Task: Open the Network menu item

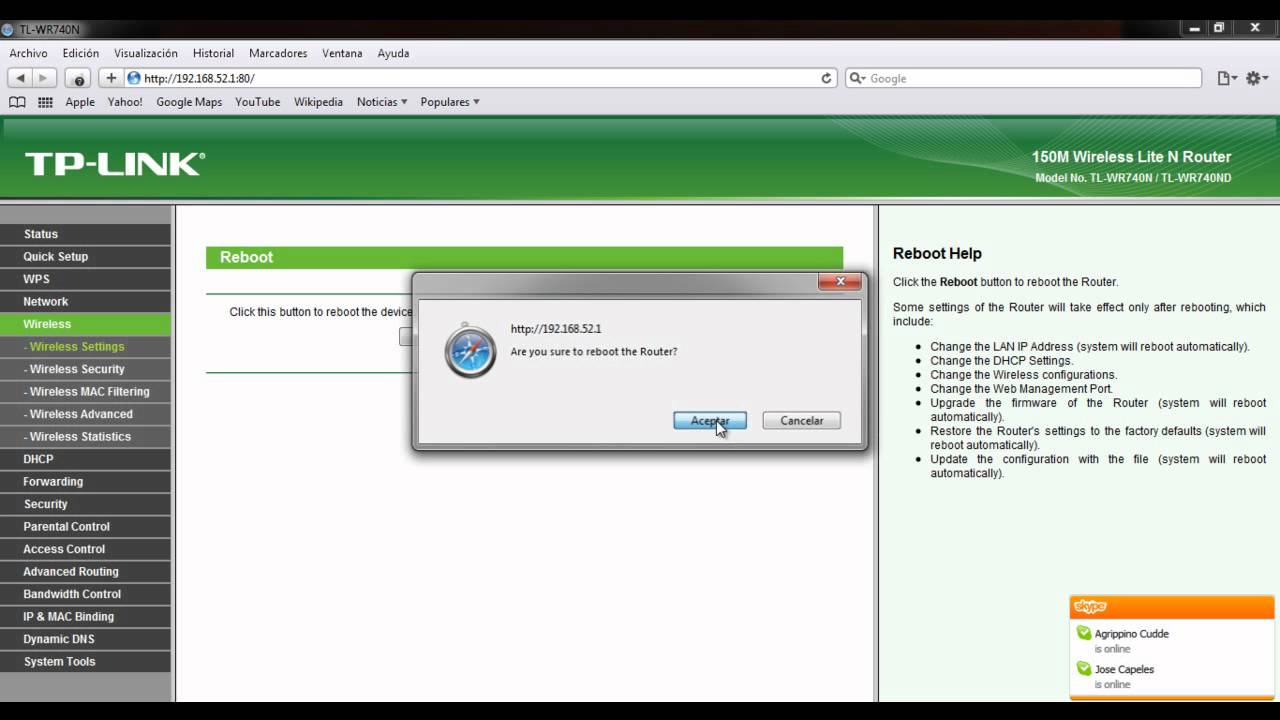Action: (85, 302)
